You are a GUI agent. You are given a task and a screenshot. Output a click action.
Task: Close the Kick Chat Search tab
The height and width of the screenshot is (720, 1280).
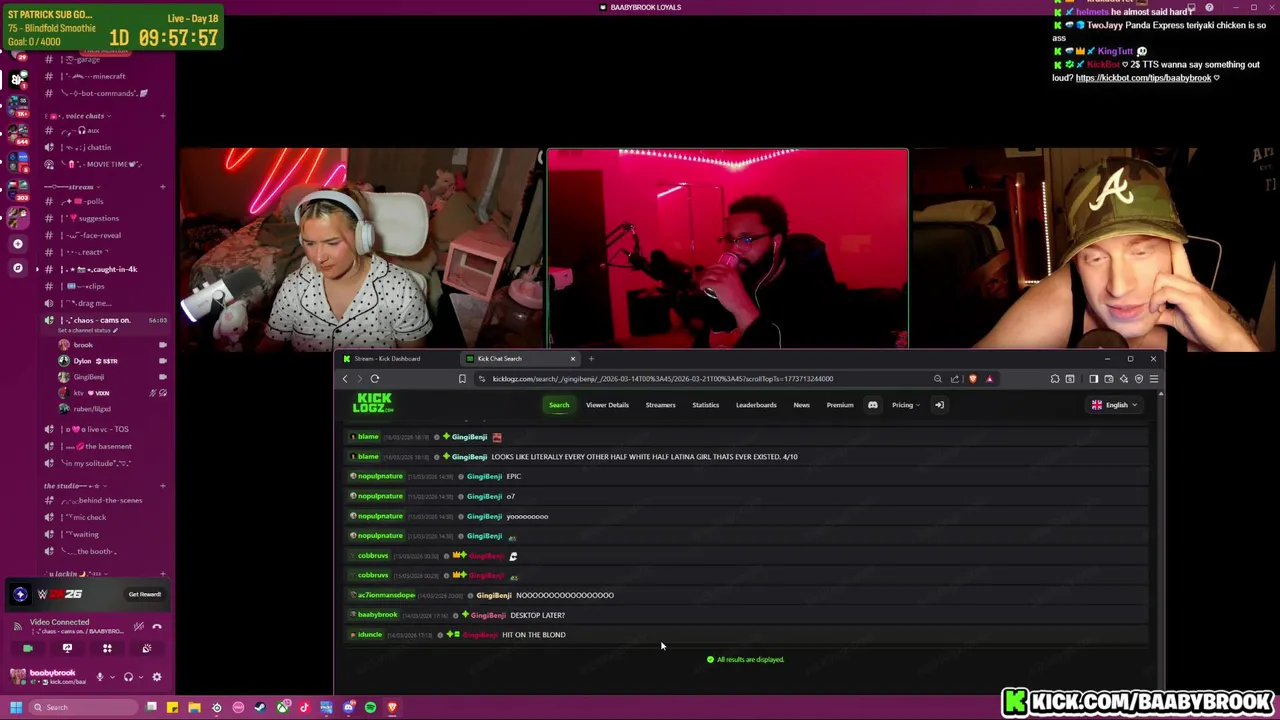(x=573, y=359)
